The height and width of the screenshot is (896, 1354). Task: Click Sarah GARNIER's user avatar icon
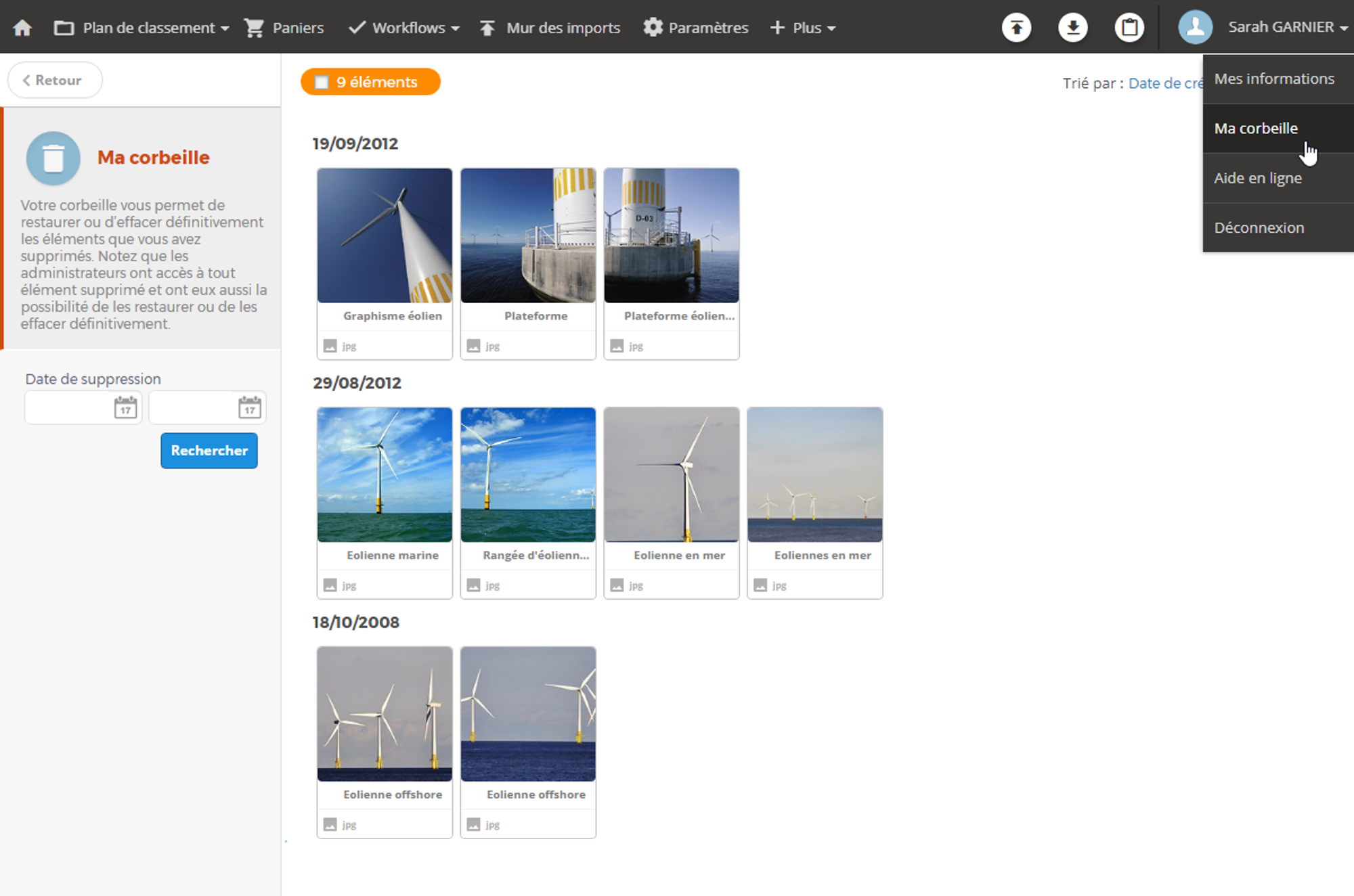(x=1195, y=28)
